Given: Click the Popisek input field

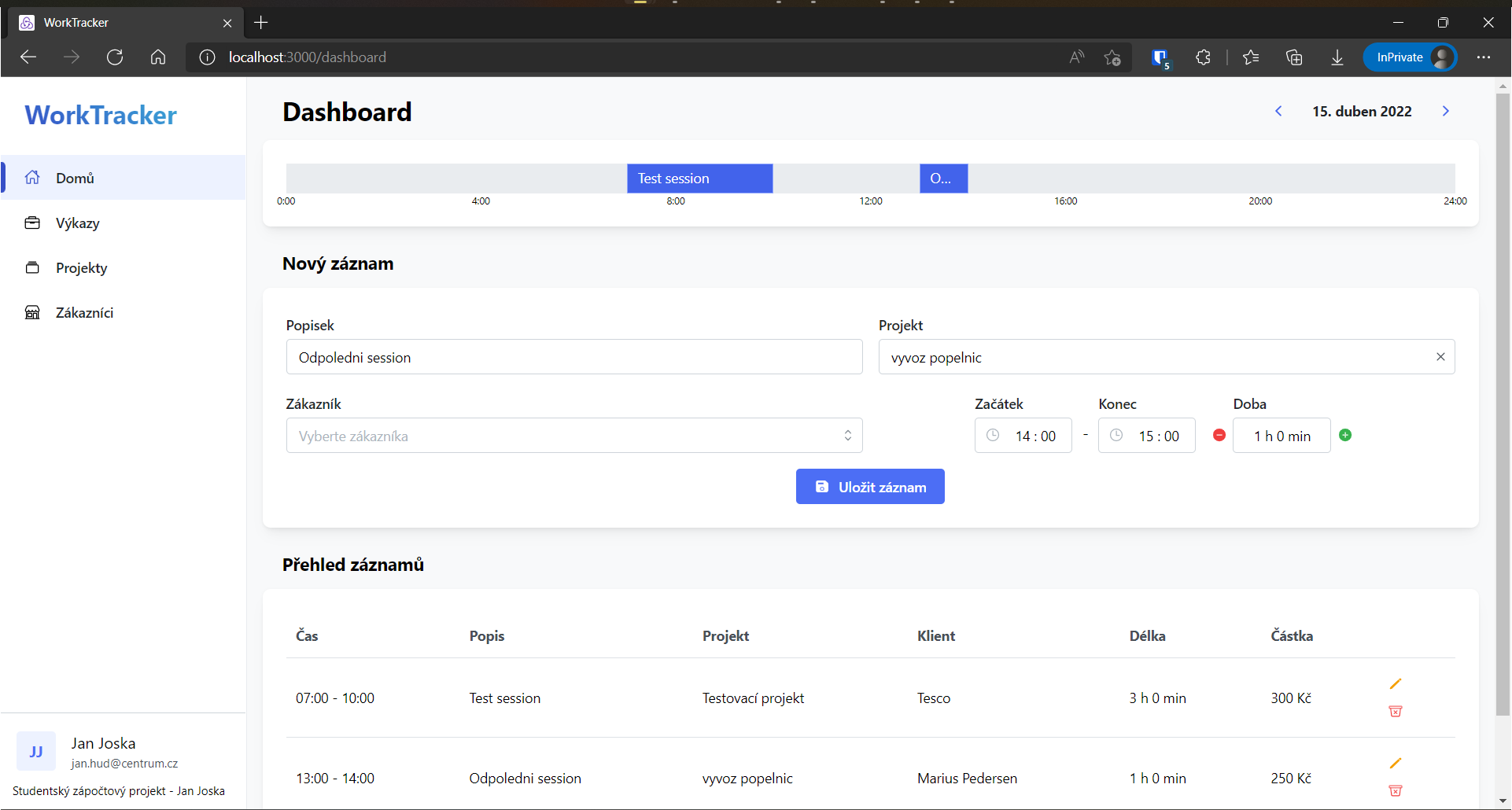Looking at the screenshot, I should (x=574, y=357).
